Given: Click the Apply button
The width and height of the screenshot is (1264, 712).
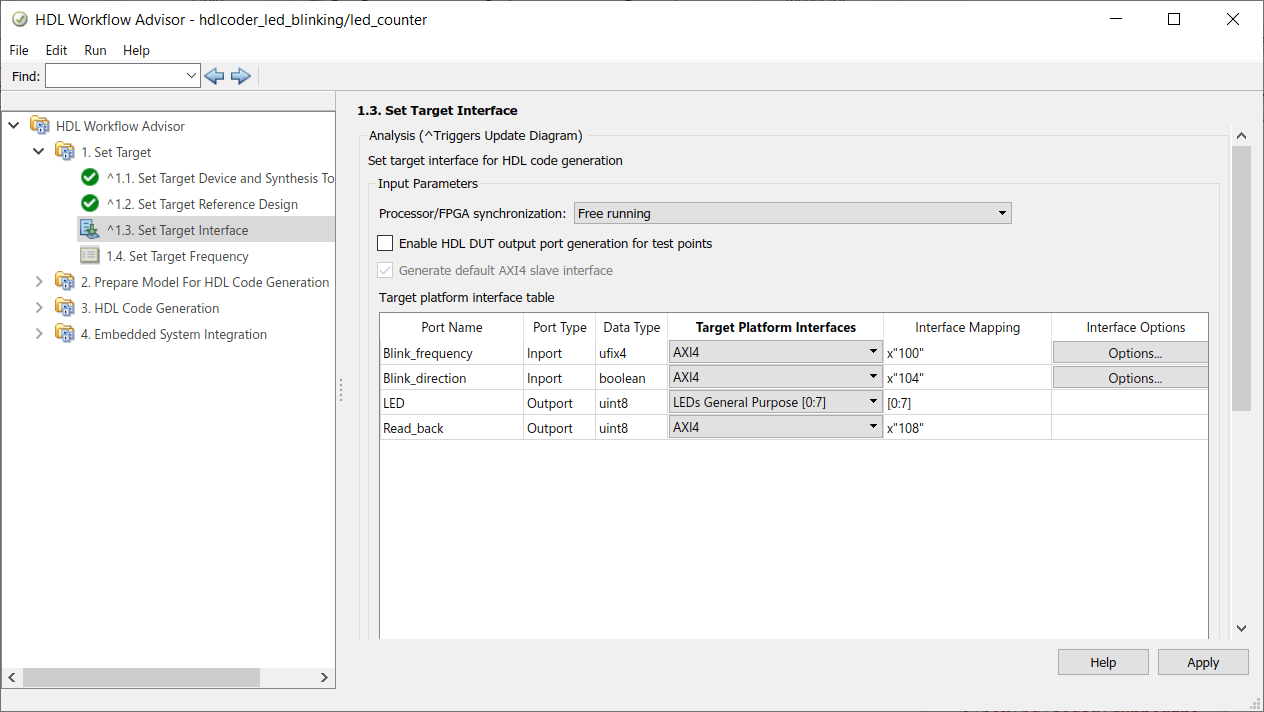Looking at the screenshot, I should 1202,662.
